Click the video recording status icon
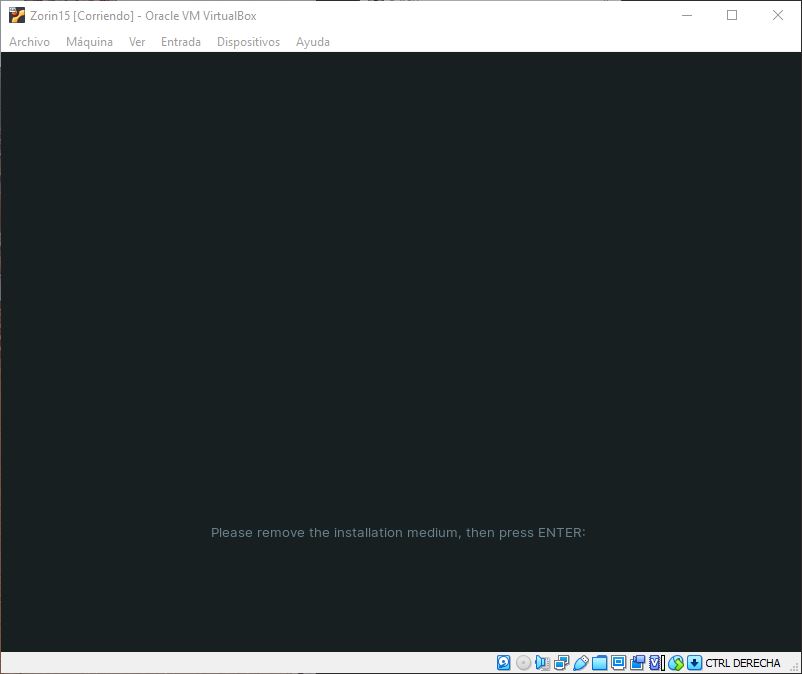The width and height of the screenshot is (802, 674). (637, 663)
